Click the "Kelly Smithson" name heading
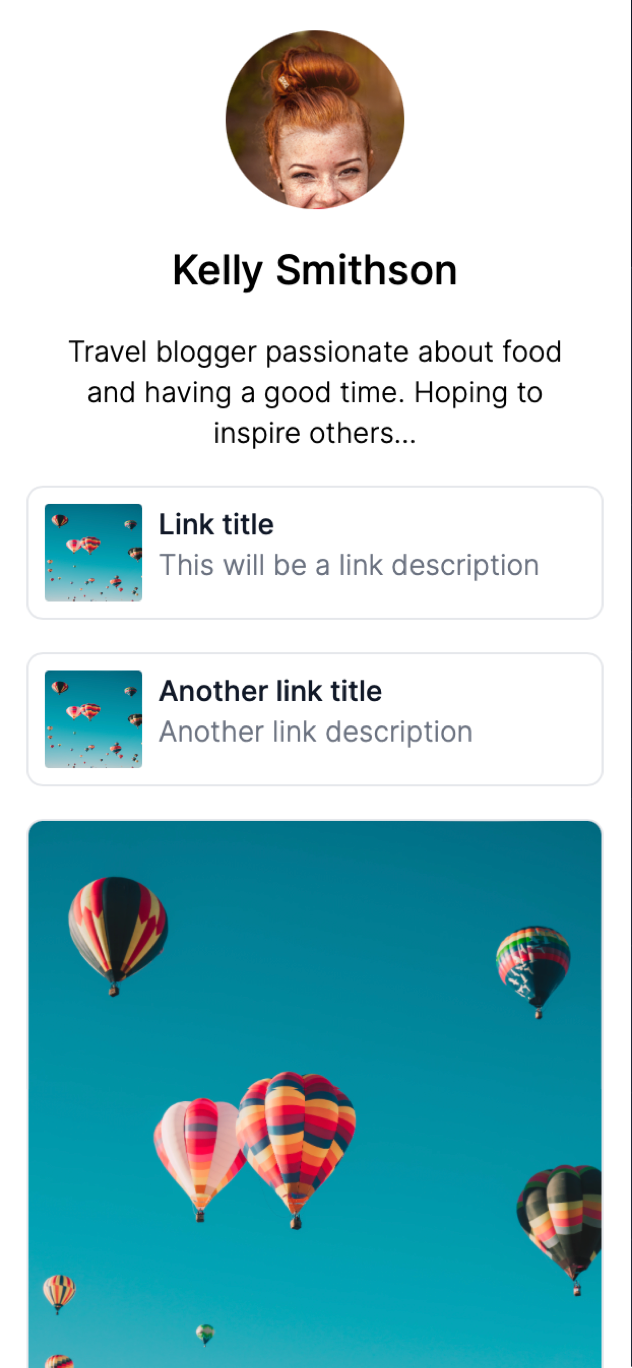Screen dimensions: 632x1368 315,271
